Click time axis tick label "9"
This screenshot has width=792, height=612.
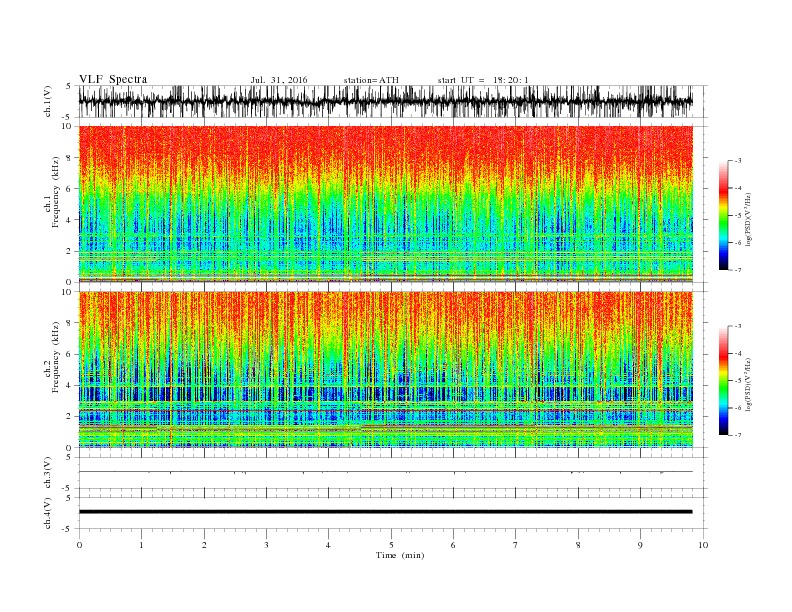pyautogui.click(x=640, y=545)
